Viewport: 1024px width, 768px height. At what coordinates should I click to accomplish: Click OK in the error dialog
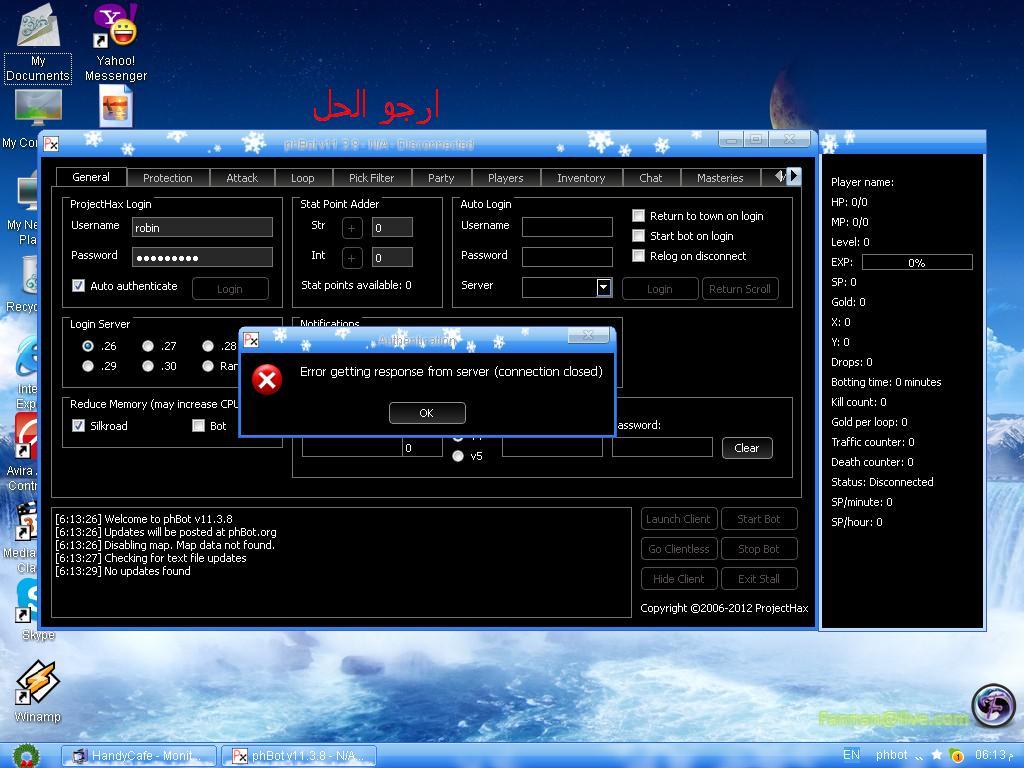click(427, 413)
